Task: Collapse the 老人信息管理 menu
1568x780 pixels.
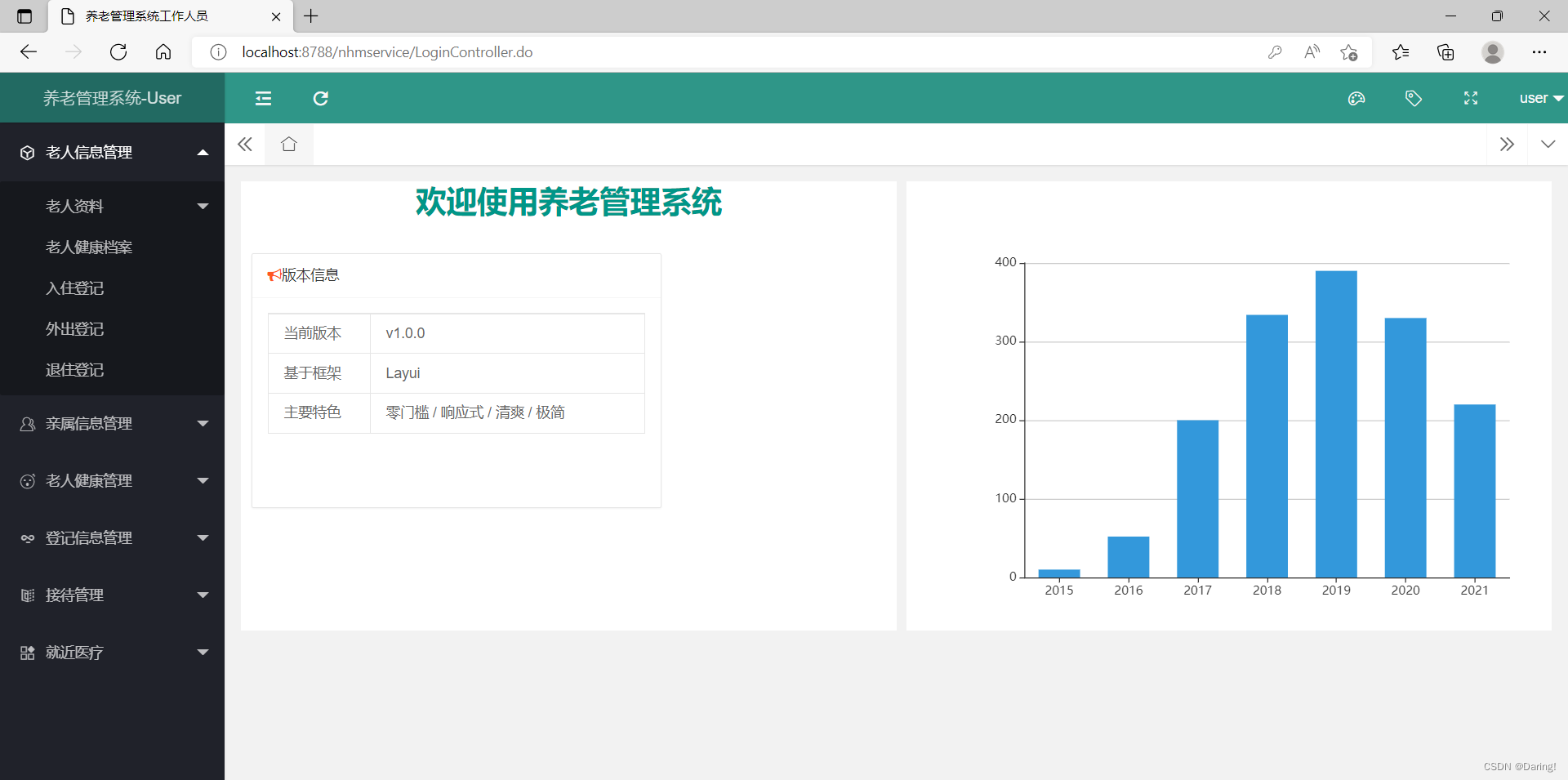Action: pos(113,153)
